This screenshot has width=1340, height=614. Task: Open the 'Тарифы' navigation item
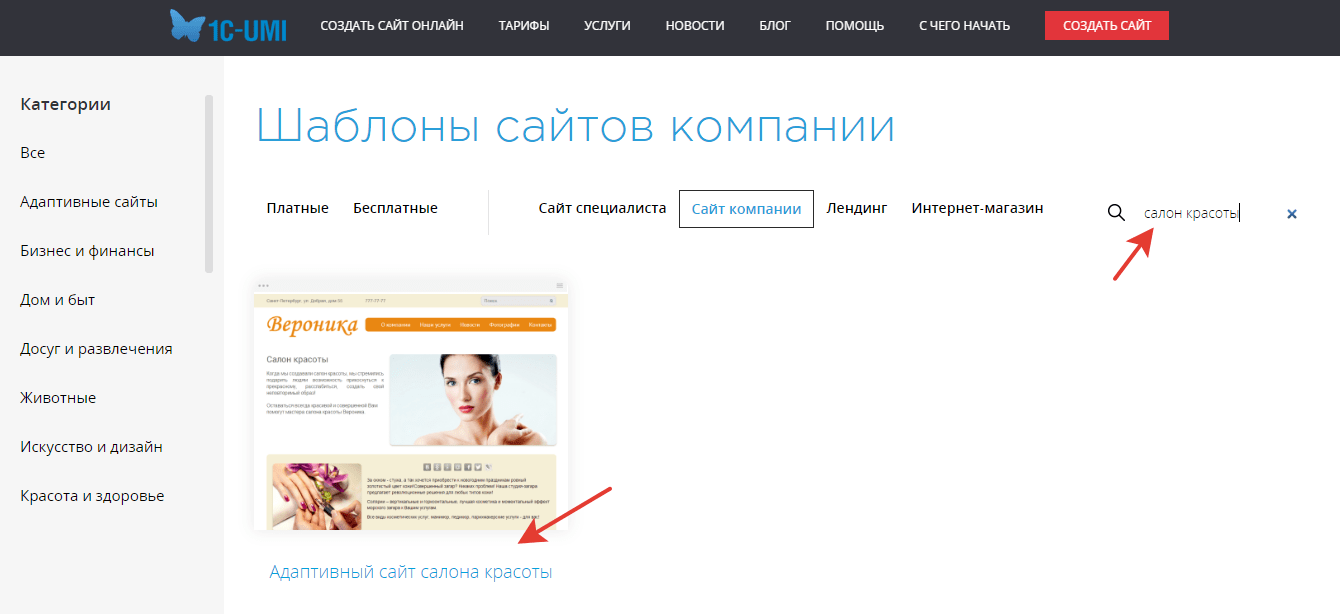(x=524, y=26)
